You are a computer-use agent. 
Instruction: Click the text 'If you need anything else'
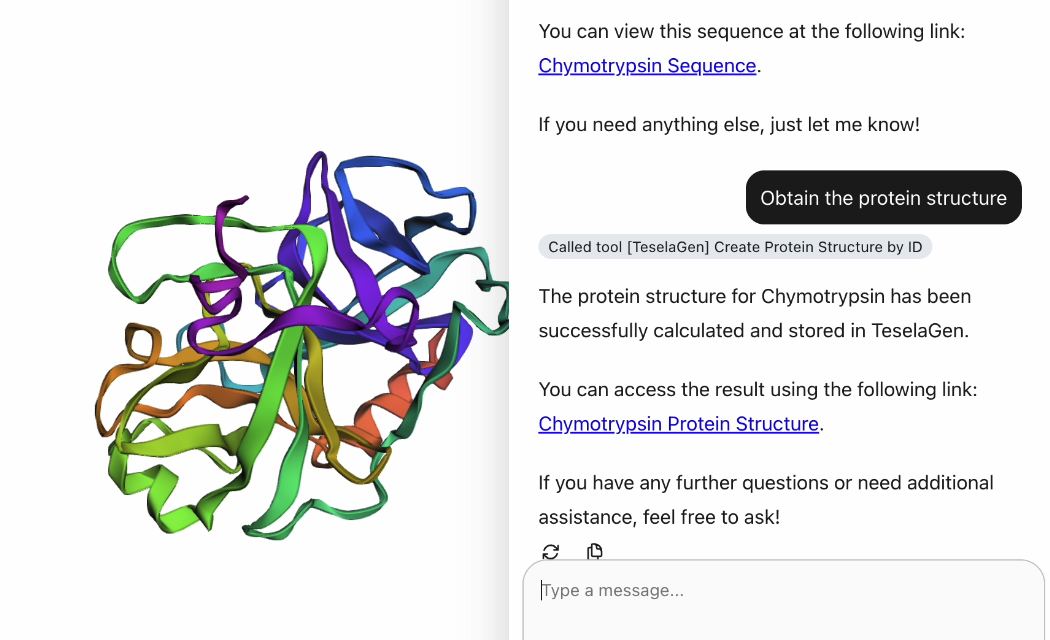click(728, 125)
